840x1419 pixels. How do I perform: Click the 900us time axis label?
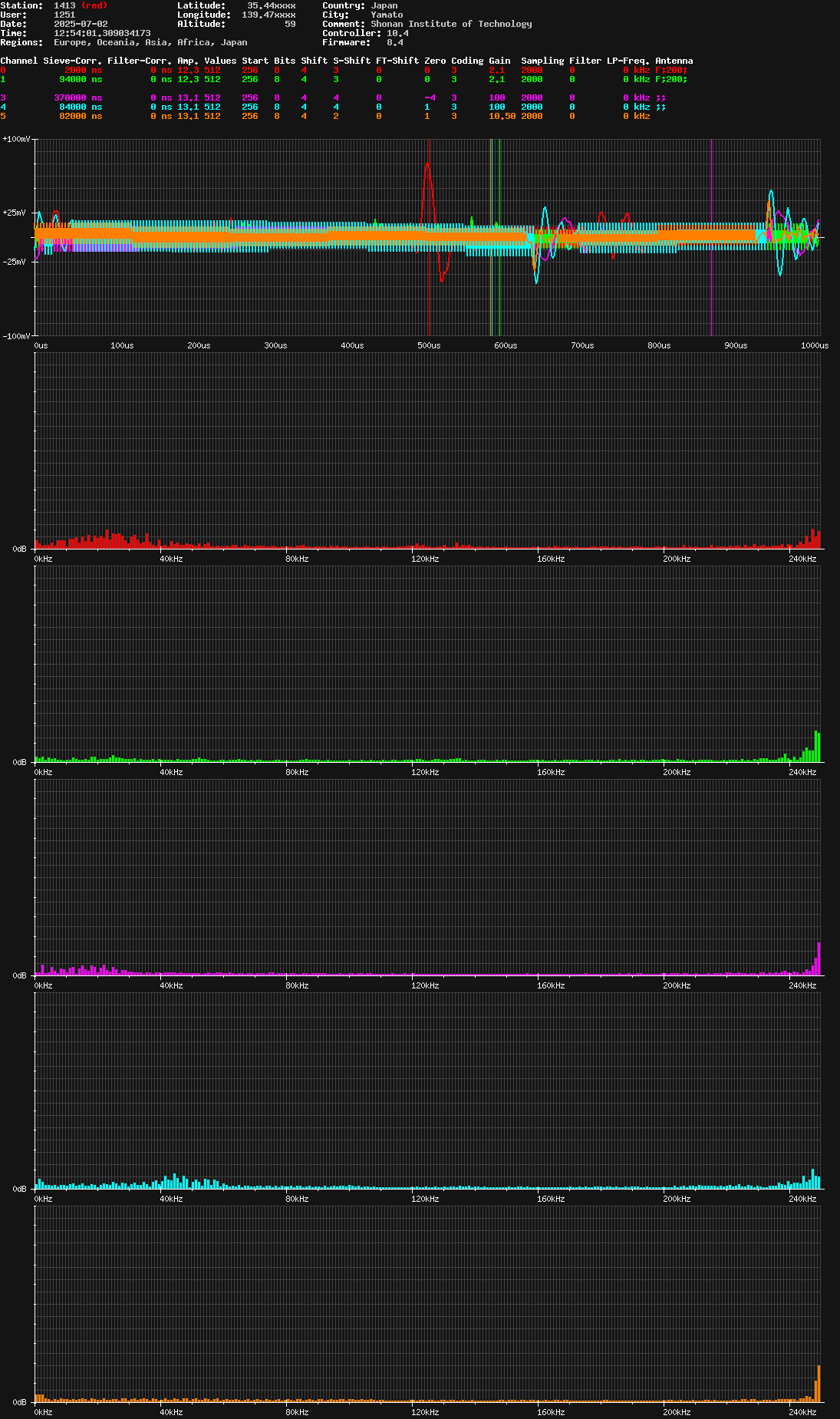coord(736,345)
